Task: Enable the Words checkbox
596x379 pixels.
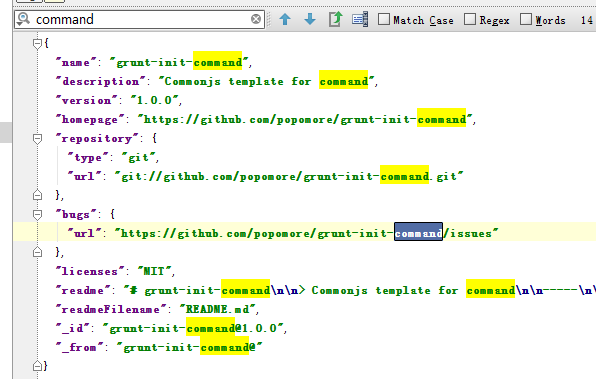Action: click(x=526, y=19)
